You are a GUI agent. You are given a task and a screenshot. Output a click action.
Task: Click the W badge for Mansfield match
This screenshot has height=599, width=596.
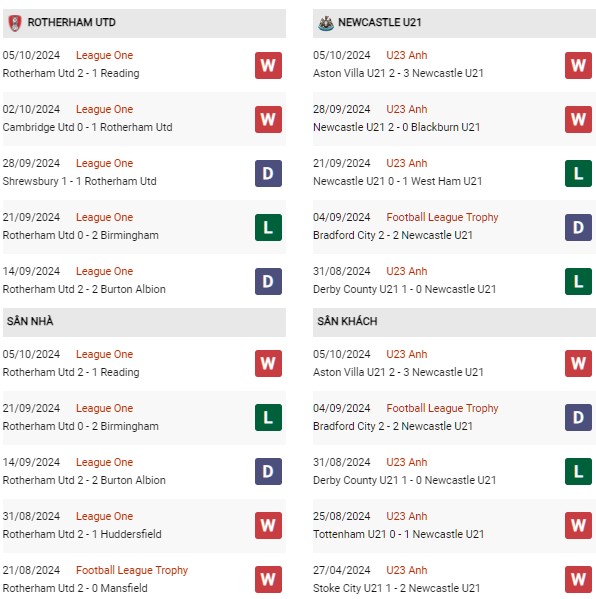tap(268, 579)
